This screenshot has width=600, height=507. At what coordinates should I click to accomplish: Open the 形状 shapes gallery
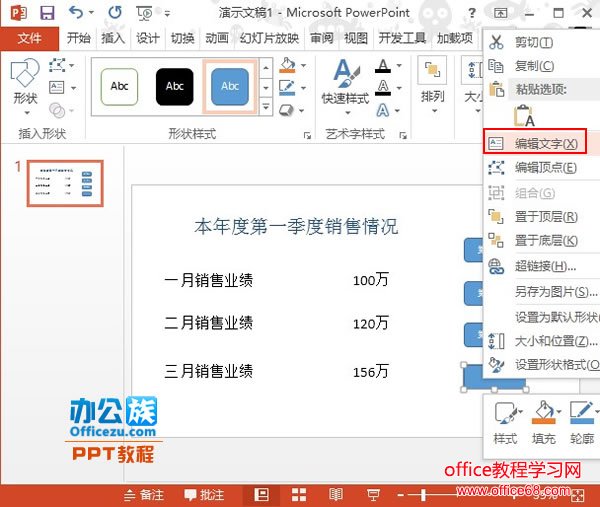pyautogui.click(x=25, y=87)
